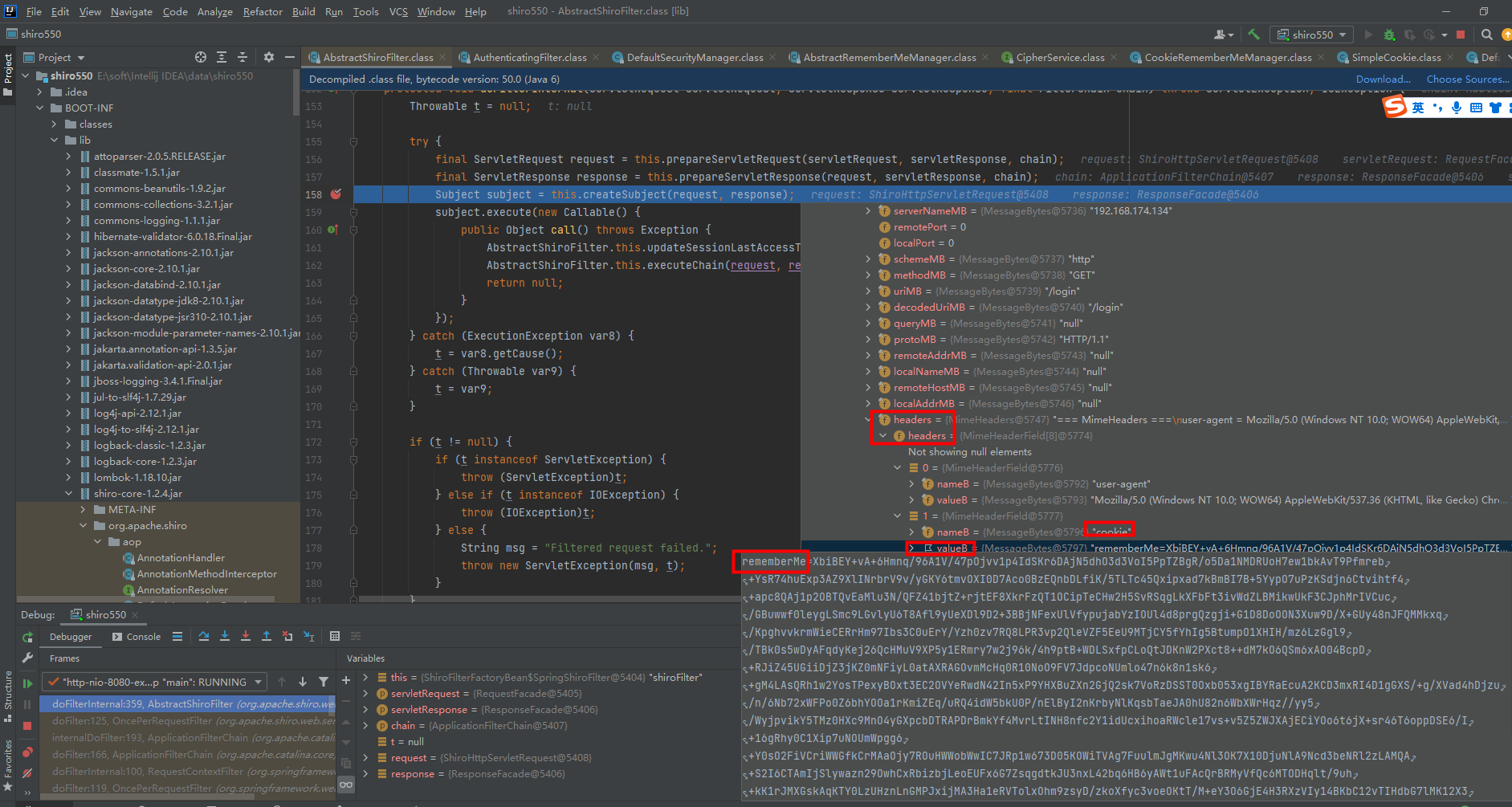
Task: Click the Step Out icon
Action: (267, 636)
